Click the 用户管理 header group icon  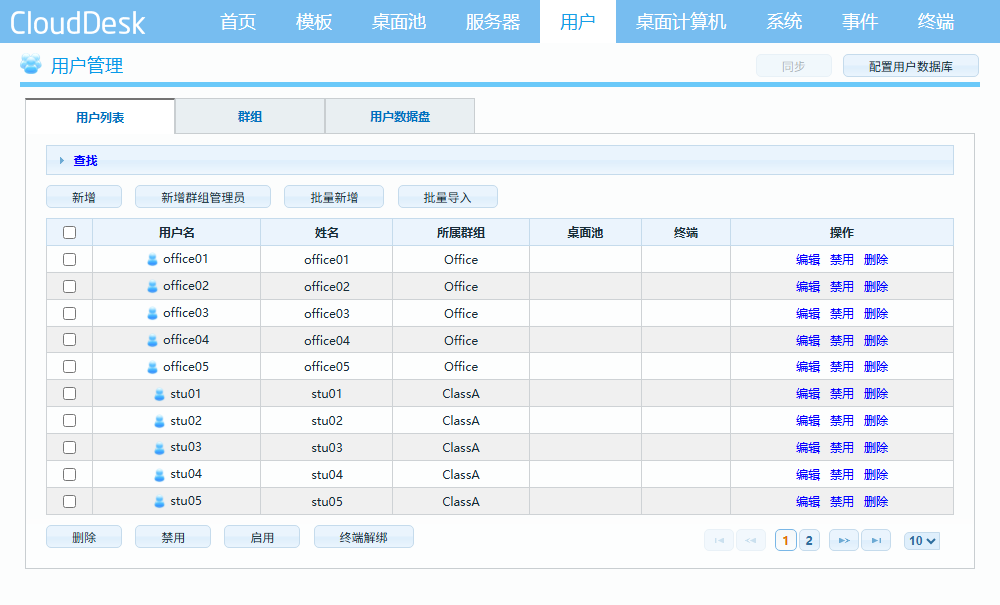(x=31, y=64)
